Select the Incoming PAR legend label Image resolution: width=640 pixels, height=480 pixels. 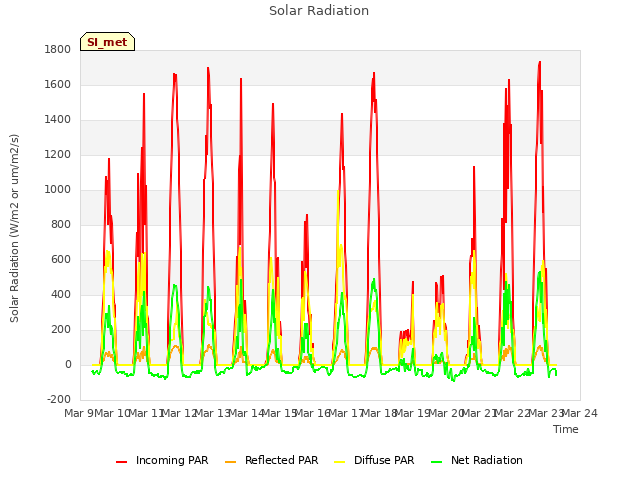[x=172, y=460]
